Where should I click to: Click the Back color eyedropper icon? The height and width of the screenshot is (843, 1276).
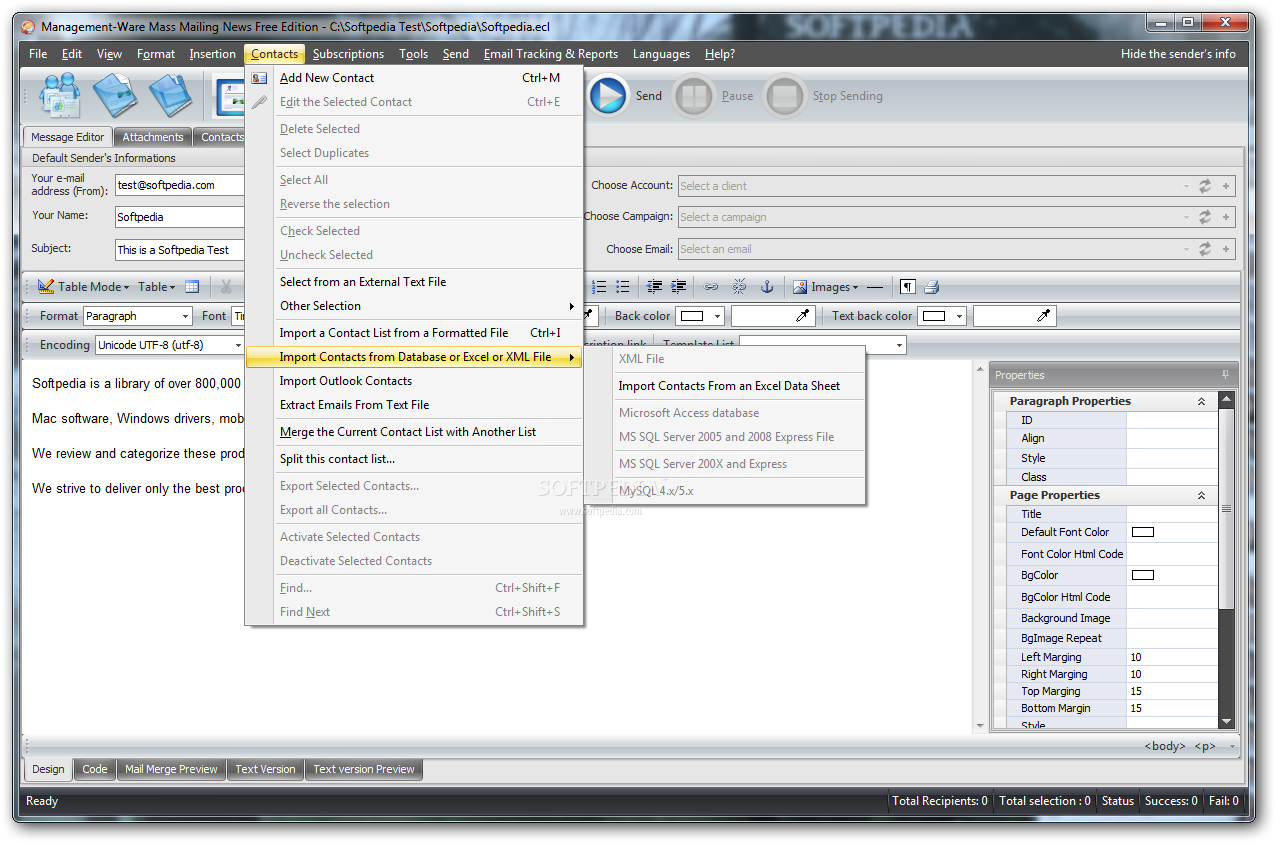(x=803, y=316)
